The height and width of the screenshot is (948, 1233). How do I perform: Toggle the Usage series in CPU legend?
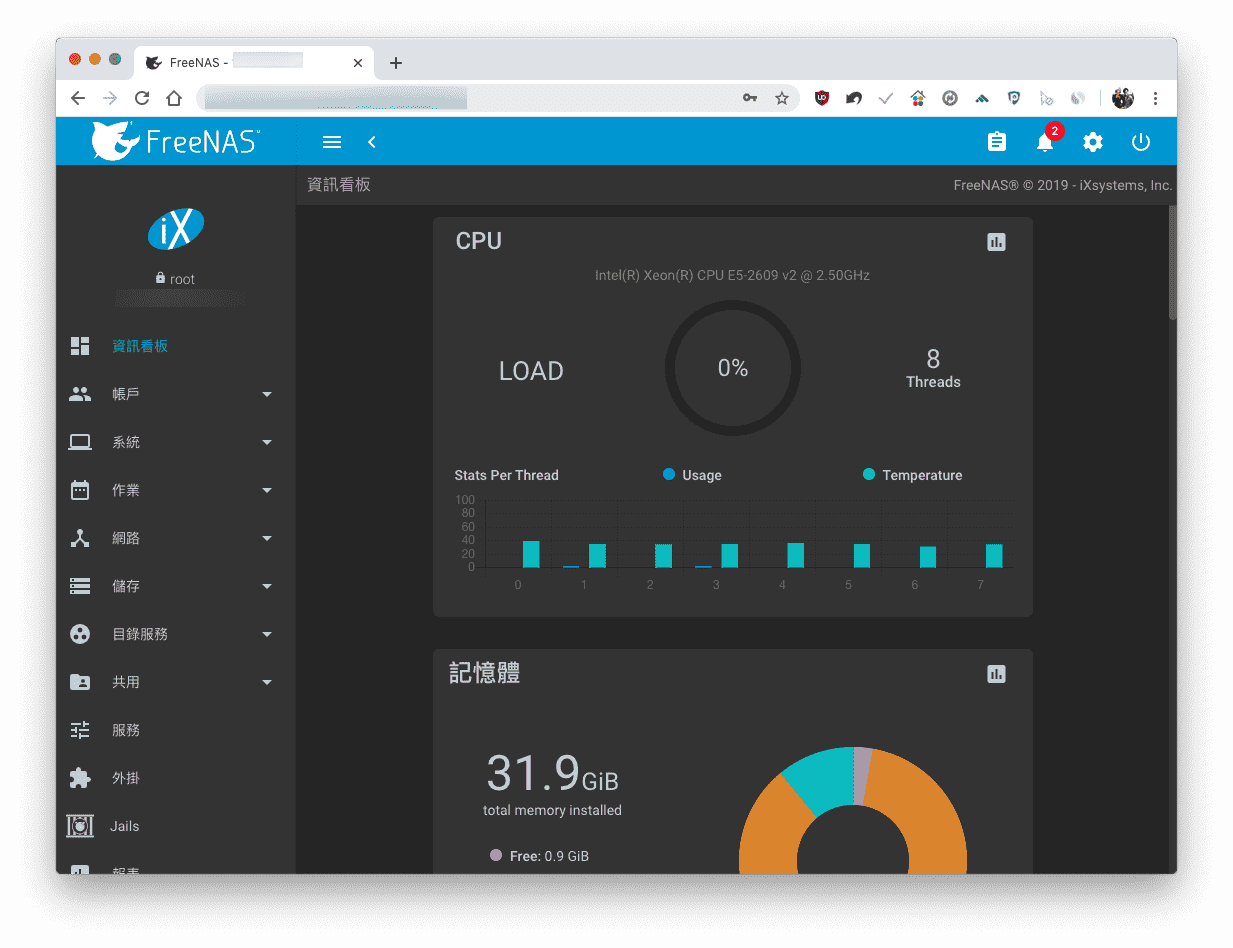[692, 475]
